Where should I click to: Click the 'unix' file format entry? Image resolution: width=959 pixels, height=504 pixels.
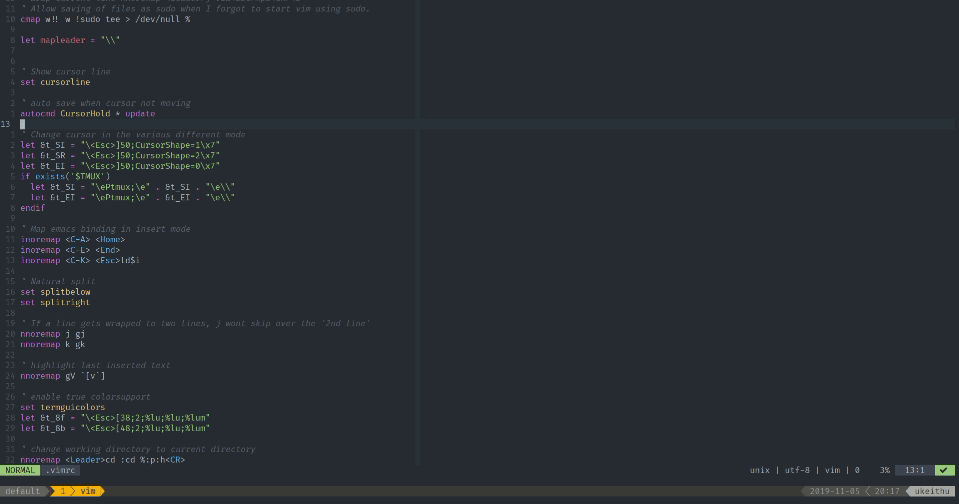760,470
